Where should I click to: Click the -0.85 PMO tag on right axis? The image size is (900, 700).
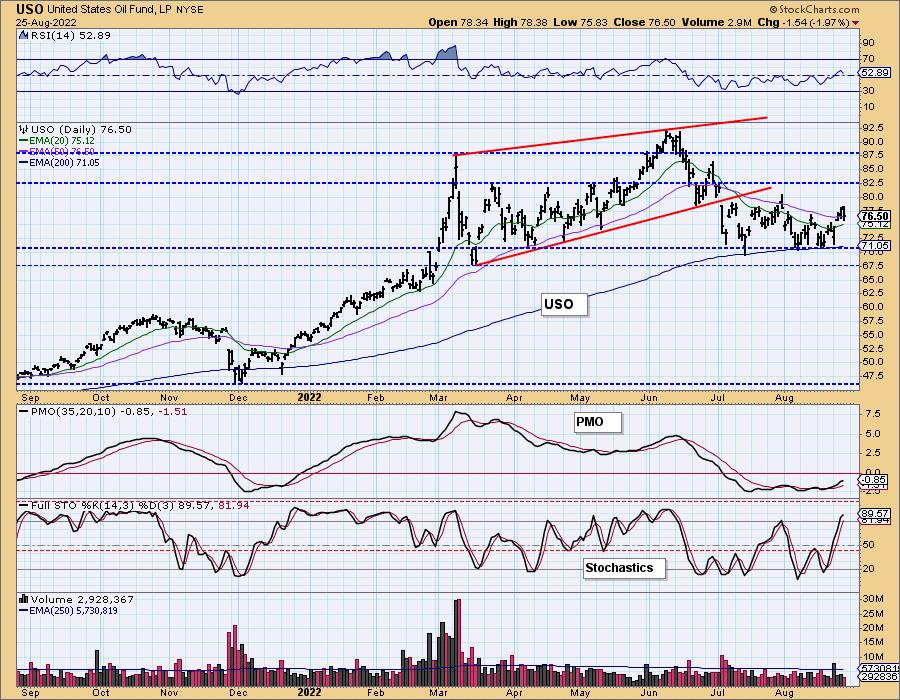pyautogui.click(x=875, y=480)
